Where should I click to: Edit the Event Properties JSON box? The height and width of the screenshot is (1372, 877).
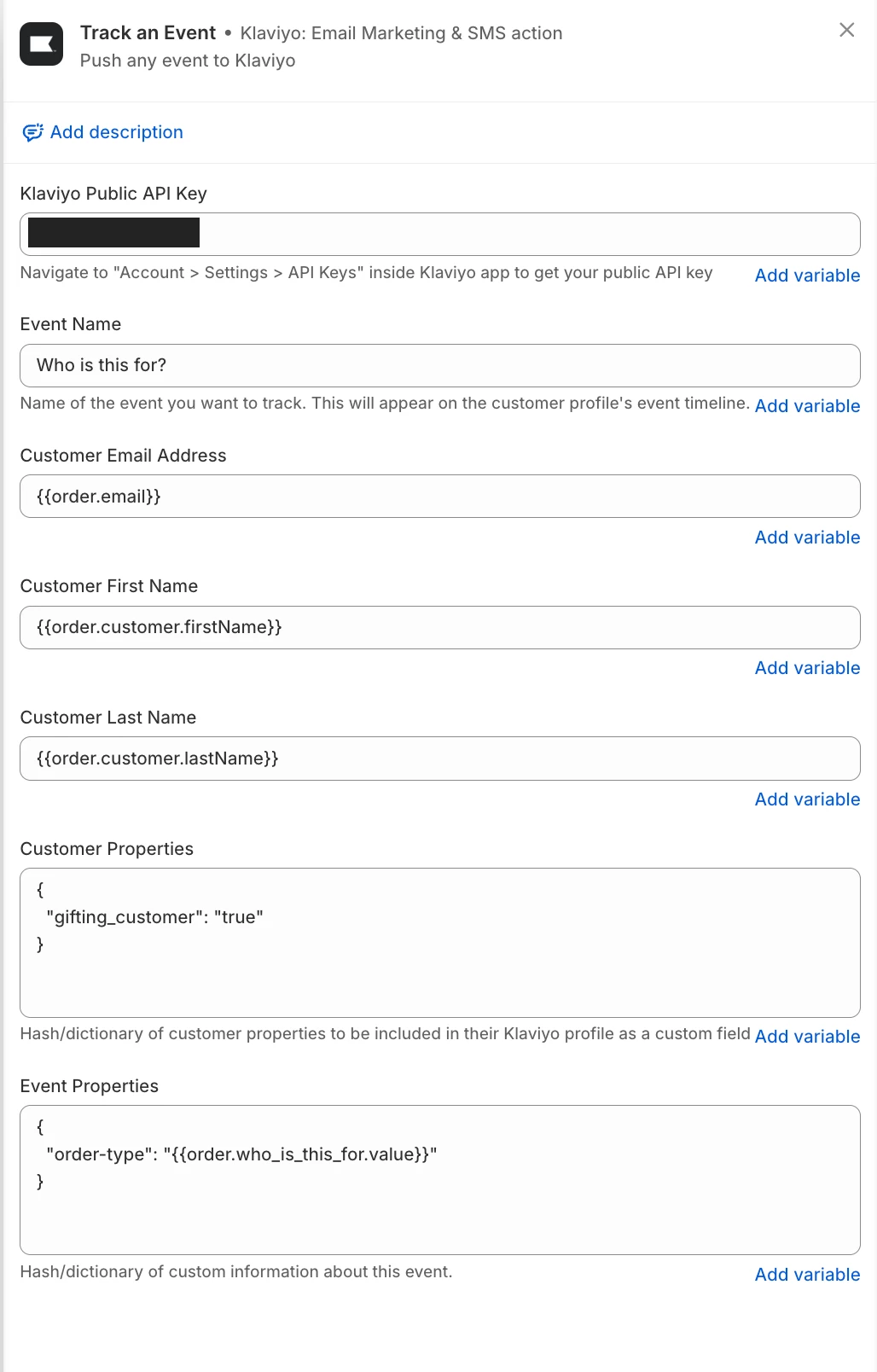(x=440, y=1180)
